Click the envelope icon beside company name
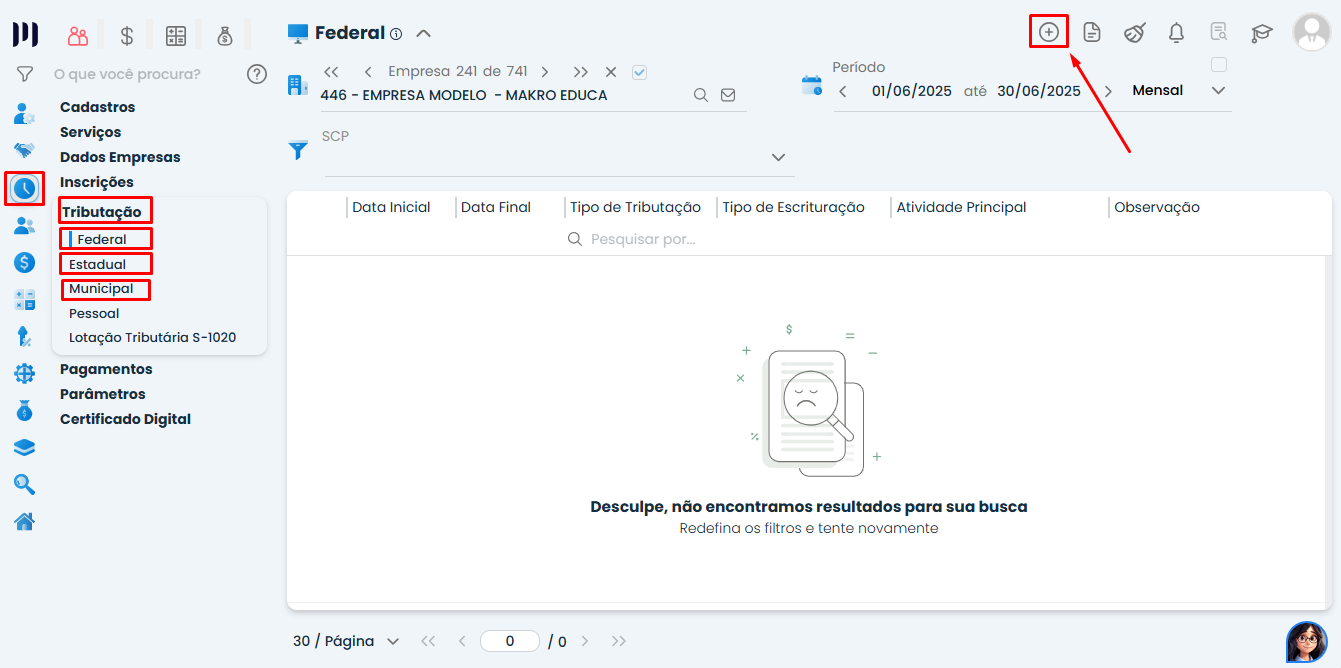 click(x=728, y=95)
